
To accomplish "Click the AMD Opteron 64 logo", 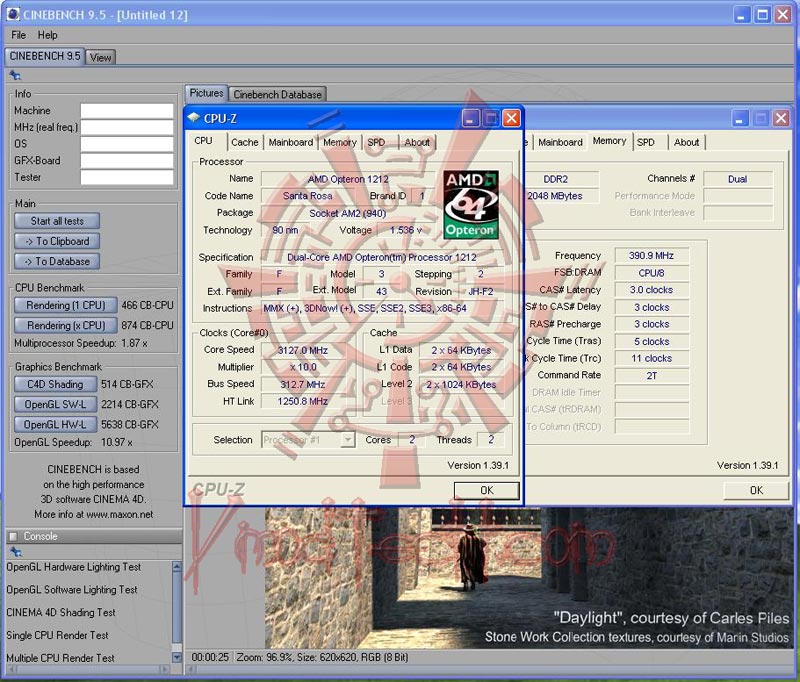I will [x=470, y=205].
